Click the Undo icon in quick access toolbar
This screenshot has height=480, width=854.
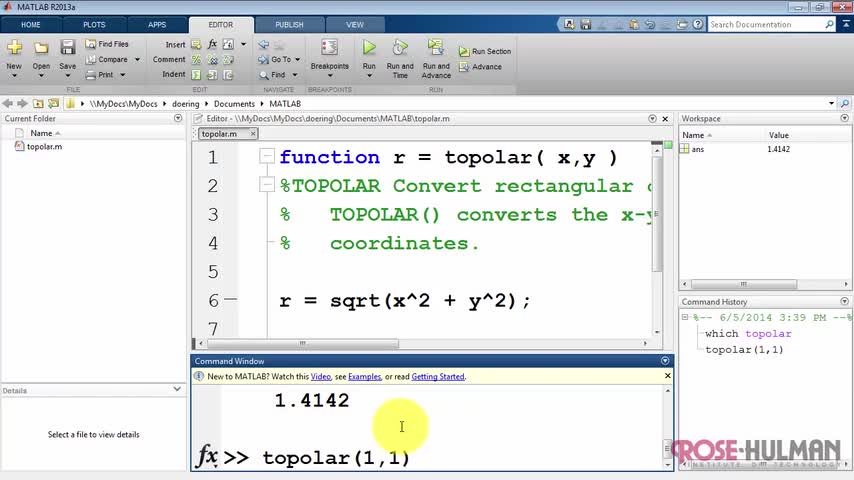pyautogui.click(x=650, y=25)
